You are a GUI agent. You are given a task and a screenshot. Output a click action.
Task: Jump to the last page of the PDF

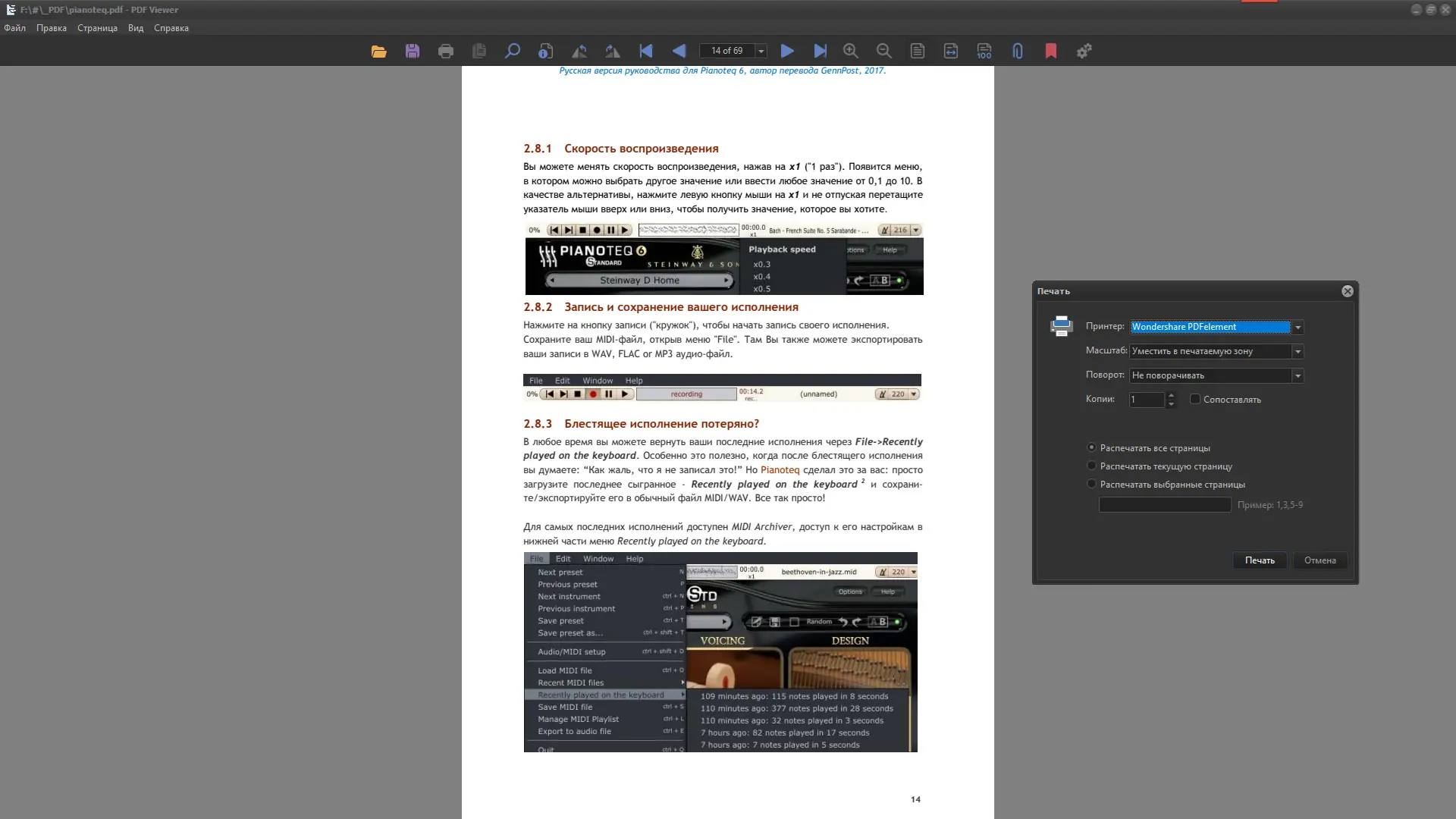click(x=821, y=50)
